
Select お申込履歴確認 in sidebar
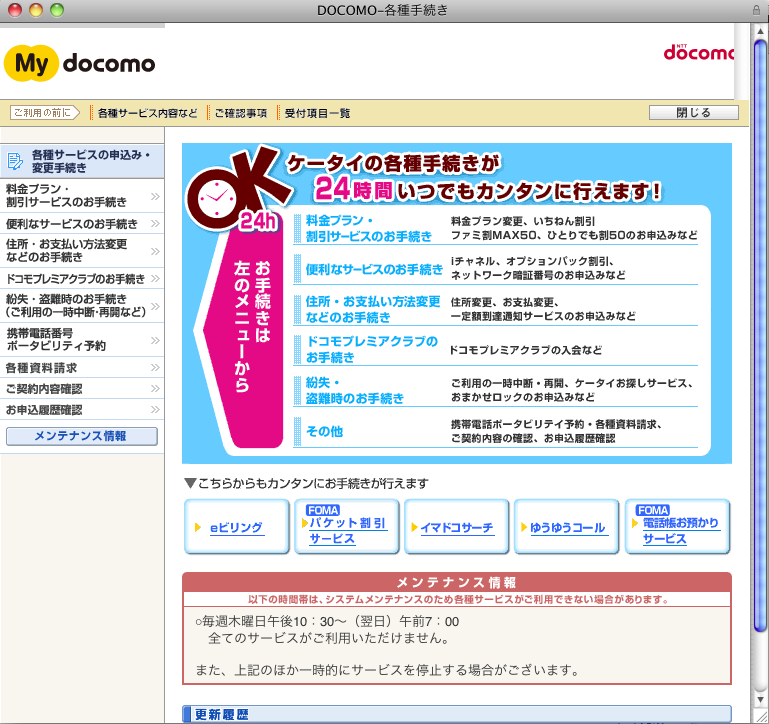(x=82, y=410)
